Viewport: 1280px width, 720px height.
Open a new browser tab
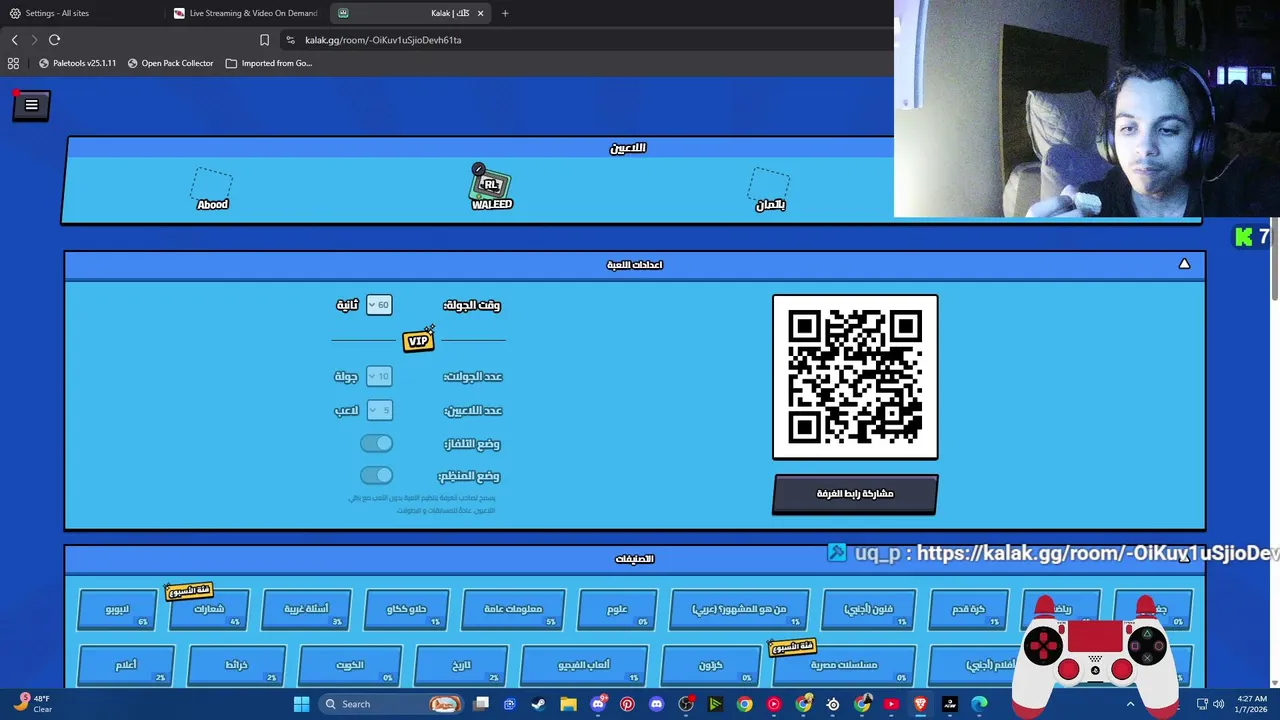point(505,13)
